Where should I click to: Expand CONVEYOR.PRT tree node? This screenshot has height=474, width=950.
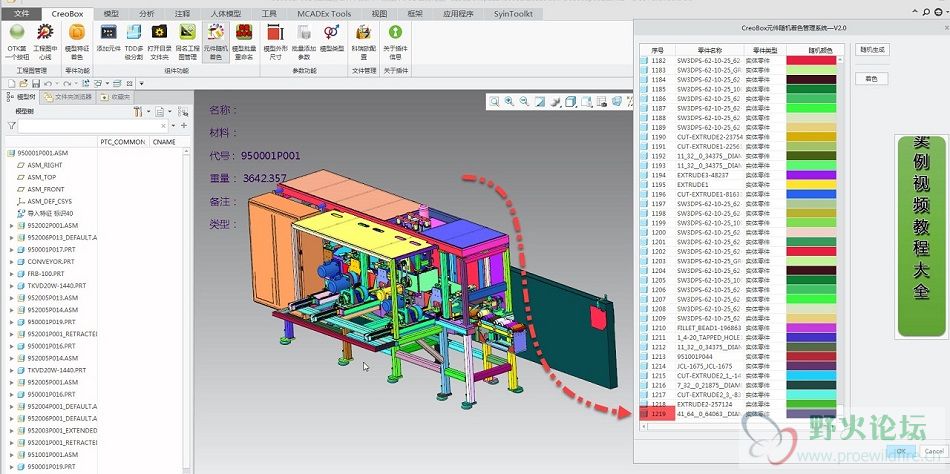[x=11, y=262]
